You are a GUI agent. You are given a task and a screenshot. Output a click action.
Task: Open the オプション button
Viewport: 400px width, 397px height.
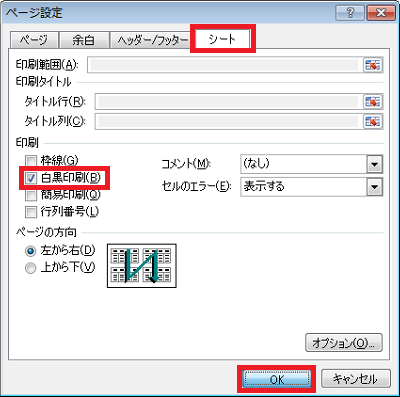point(344,342)
